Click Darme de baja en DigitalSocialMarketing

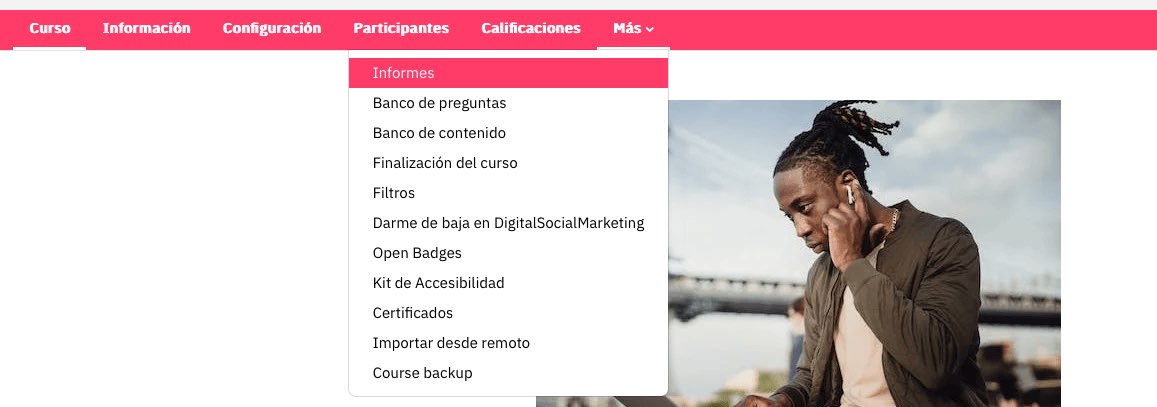pyautogui.click(x=508, y=223)
